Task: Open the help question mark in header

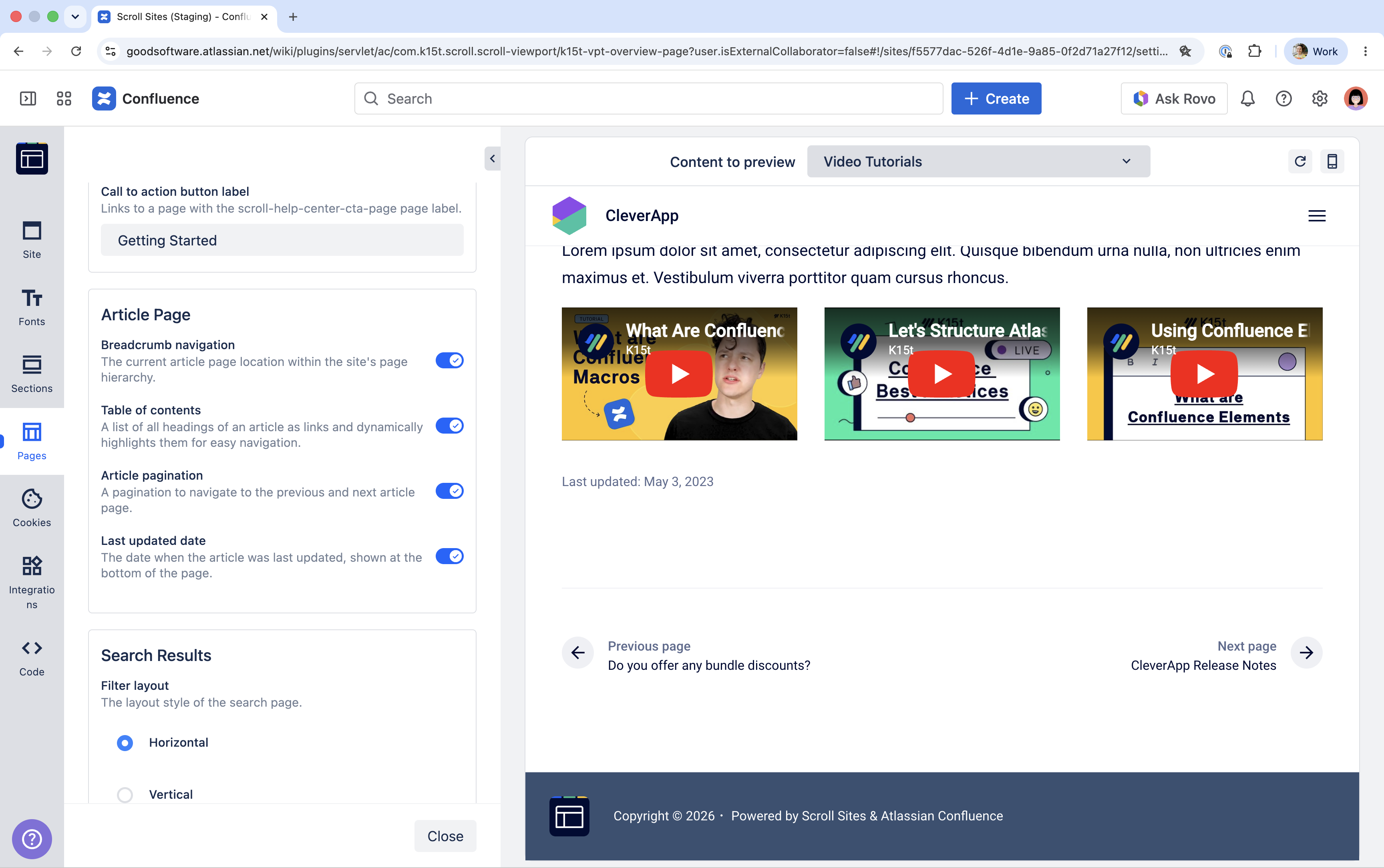Action: [1283, 99]
